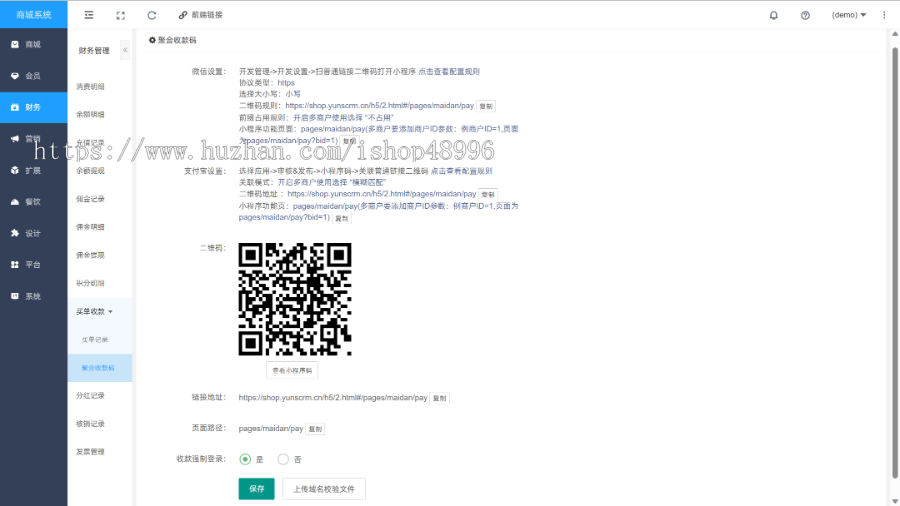The image size is (900, 506).
Task: Click the scrollbar down arrow
Action: coord(895,501)
